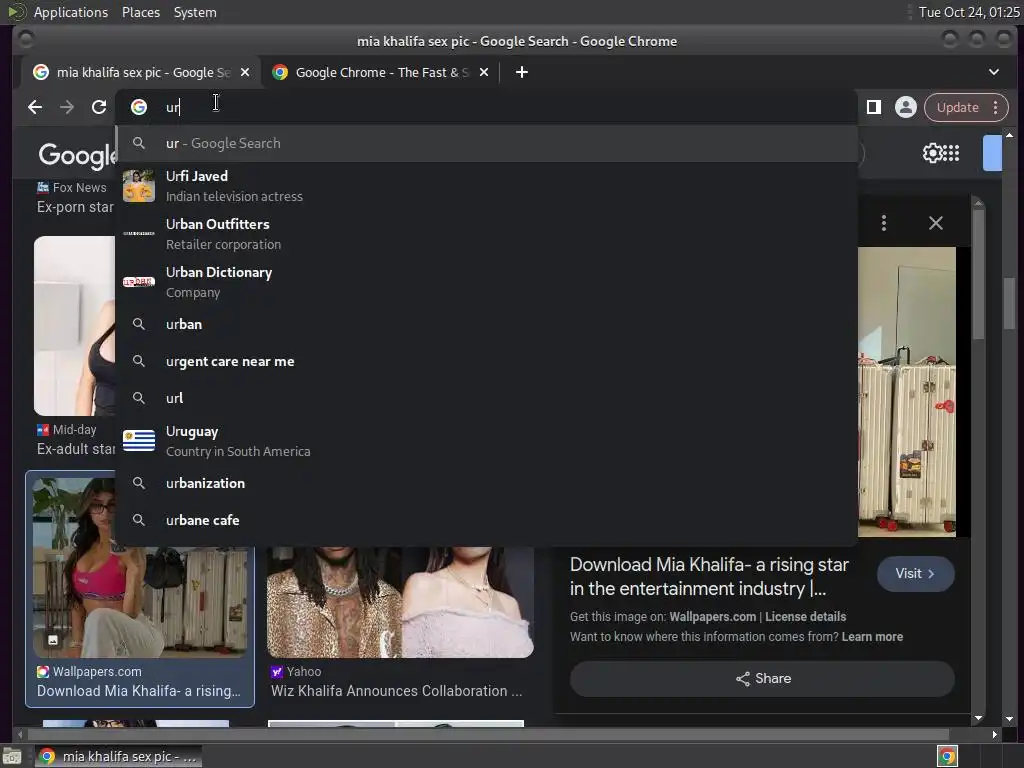Reload the current page

click(99, 107)
